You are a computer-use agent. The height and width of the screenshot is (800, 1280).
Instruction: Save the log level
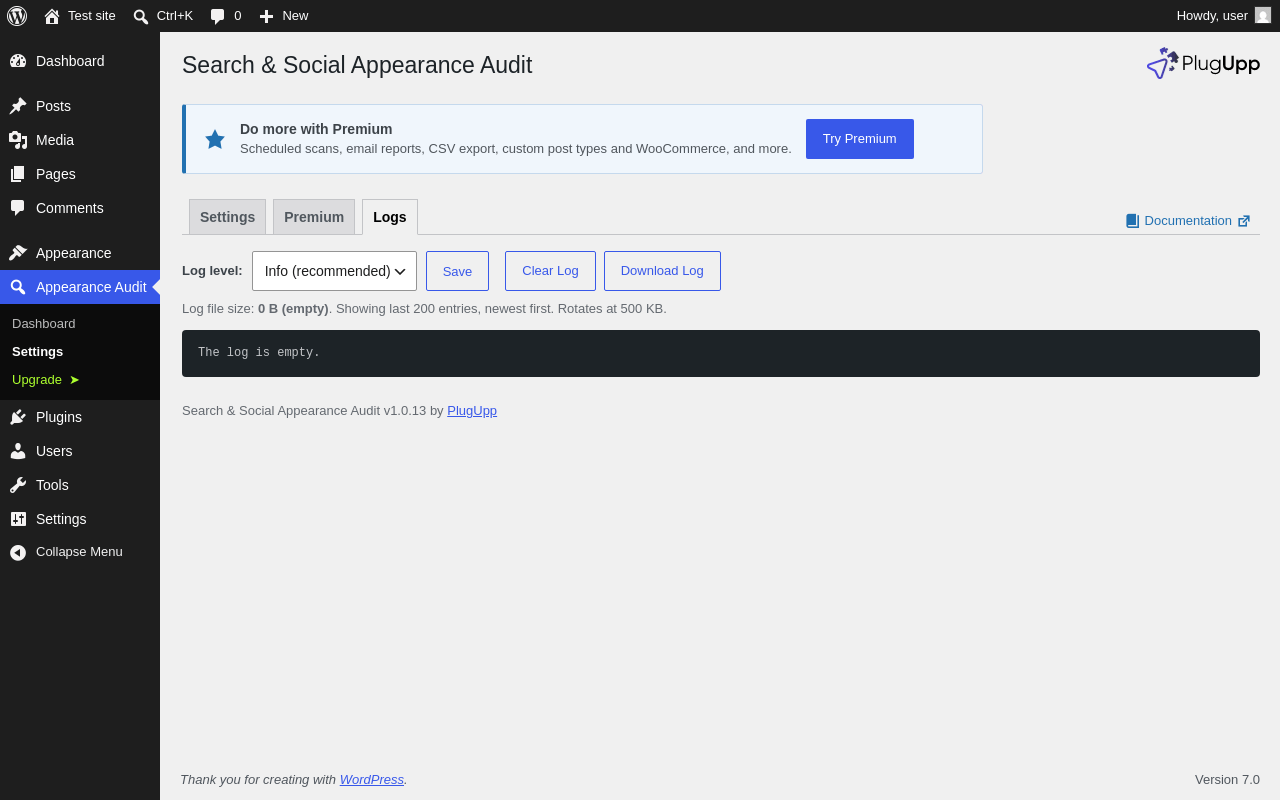pyautogui.click(x=457, y=271)
